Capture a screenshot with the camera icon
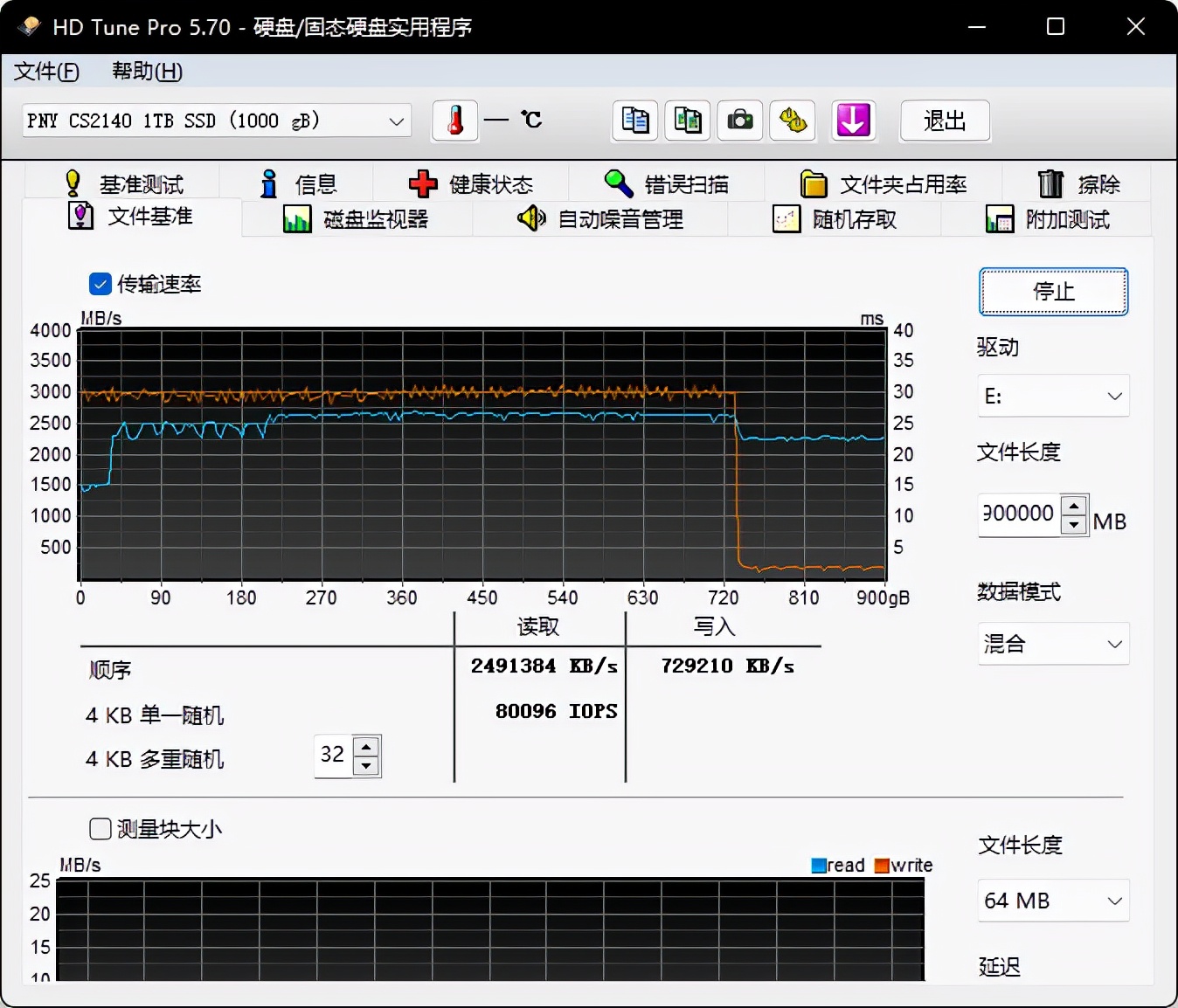The width and height of the screenshot is (1178, 1008). coord(739,121)
